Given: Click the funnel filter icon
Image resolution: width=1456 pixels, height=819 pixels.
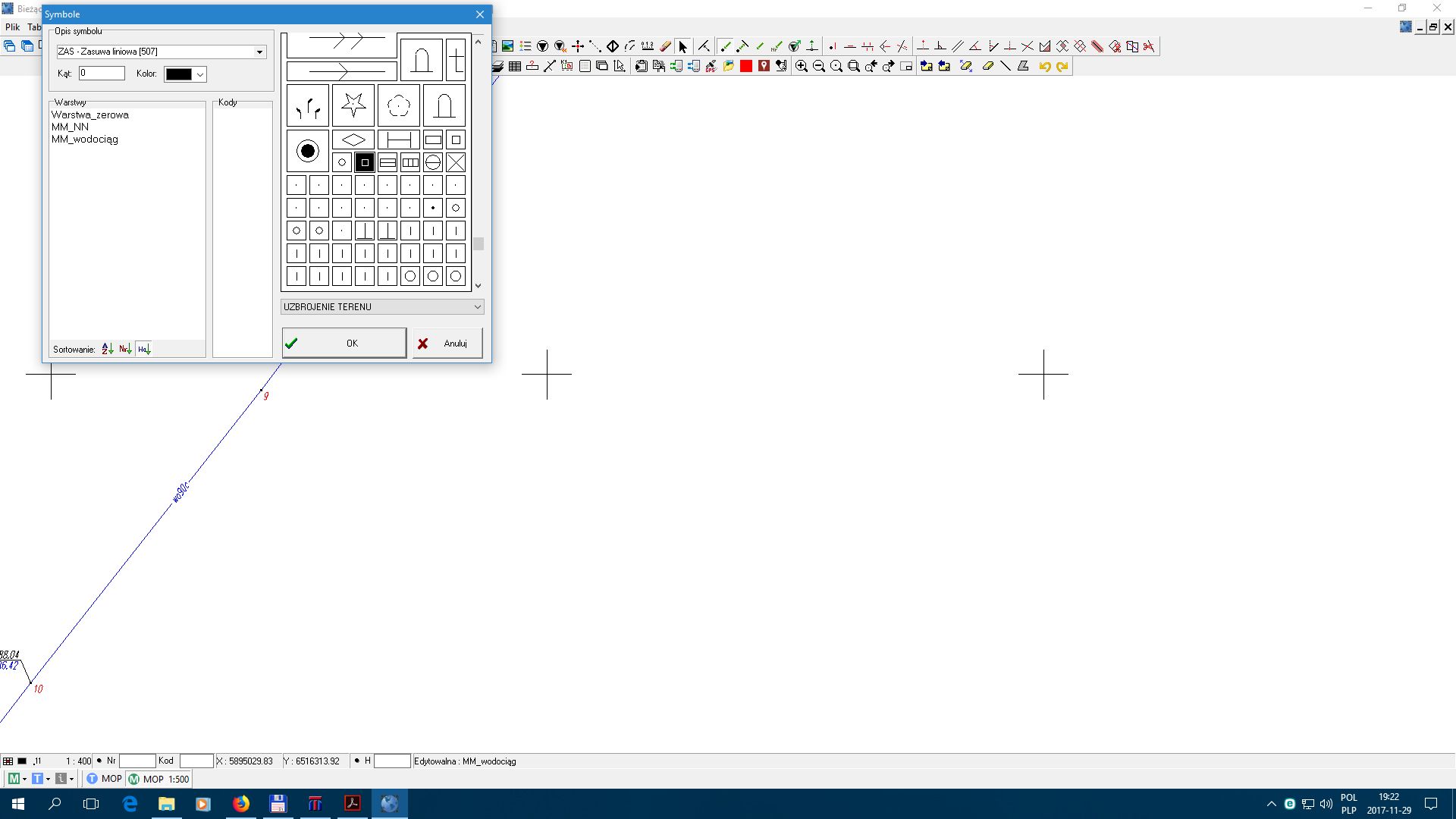Looking at the screenshot, I should (543, 46).
